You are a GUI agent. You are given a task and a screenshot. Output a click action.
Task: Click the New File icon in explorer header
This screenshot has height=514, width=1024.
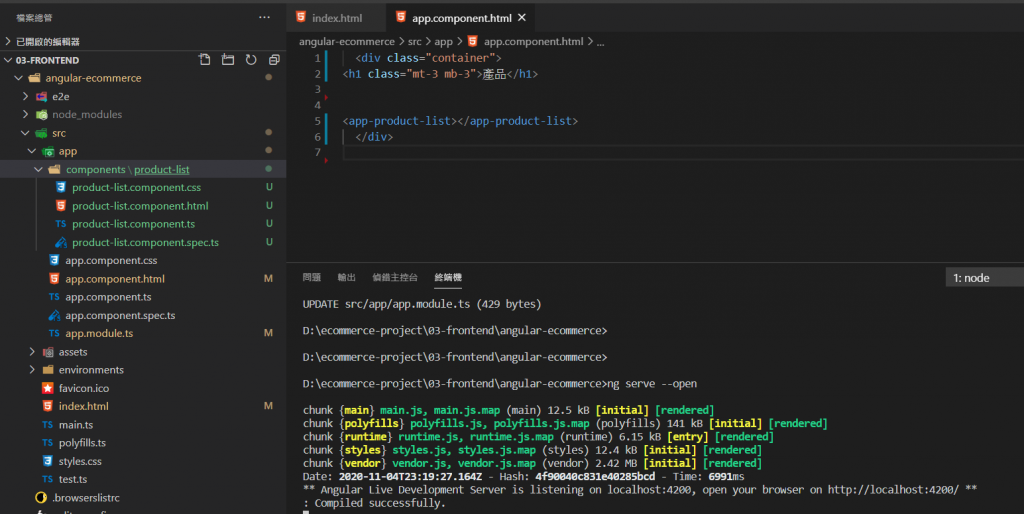205,60
